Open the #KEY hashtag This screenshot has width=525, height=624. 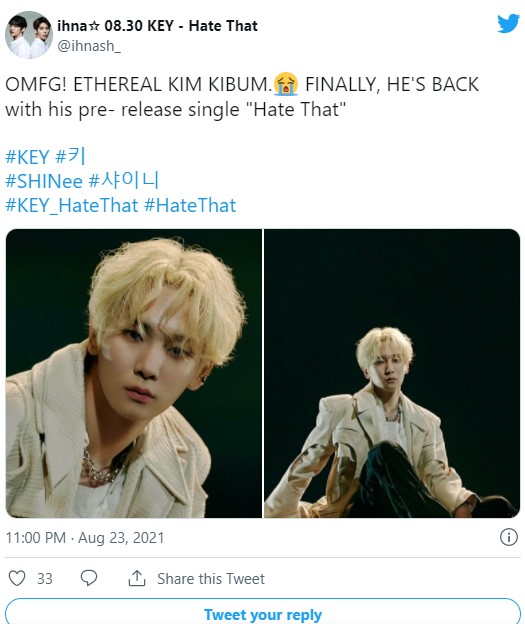click(27, 157)
